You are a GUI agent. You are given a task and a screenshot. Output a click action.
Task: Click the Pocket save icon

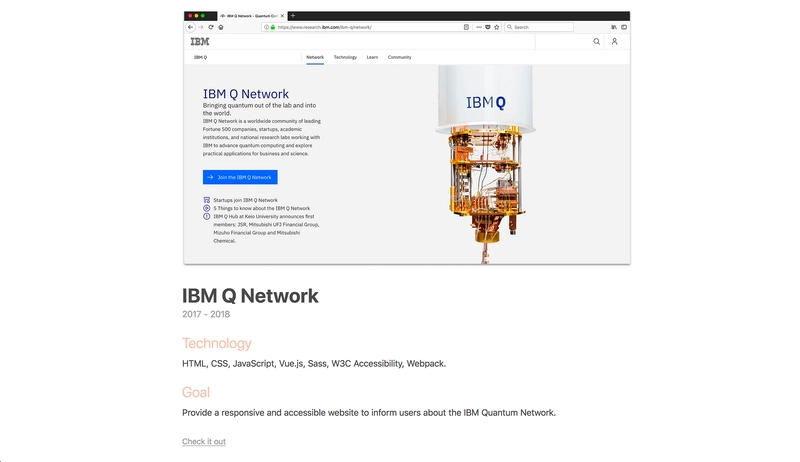pos(488,27)
